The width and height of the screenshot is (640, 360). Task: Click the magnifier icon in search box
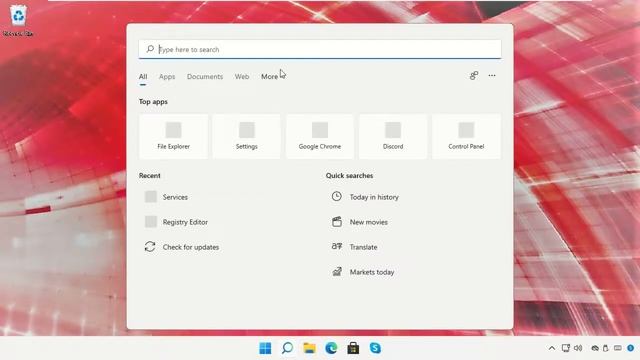(150, 49)
